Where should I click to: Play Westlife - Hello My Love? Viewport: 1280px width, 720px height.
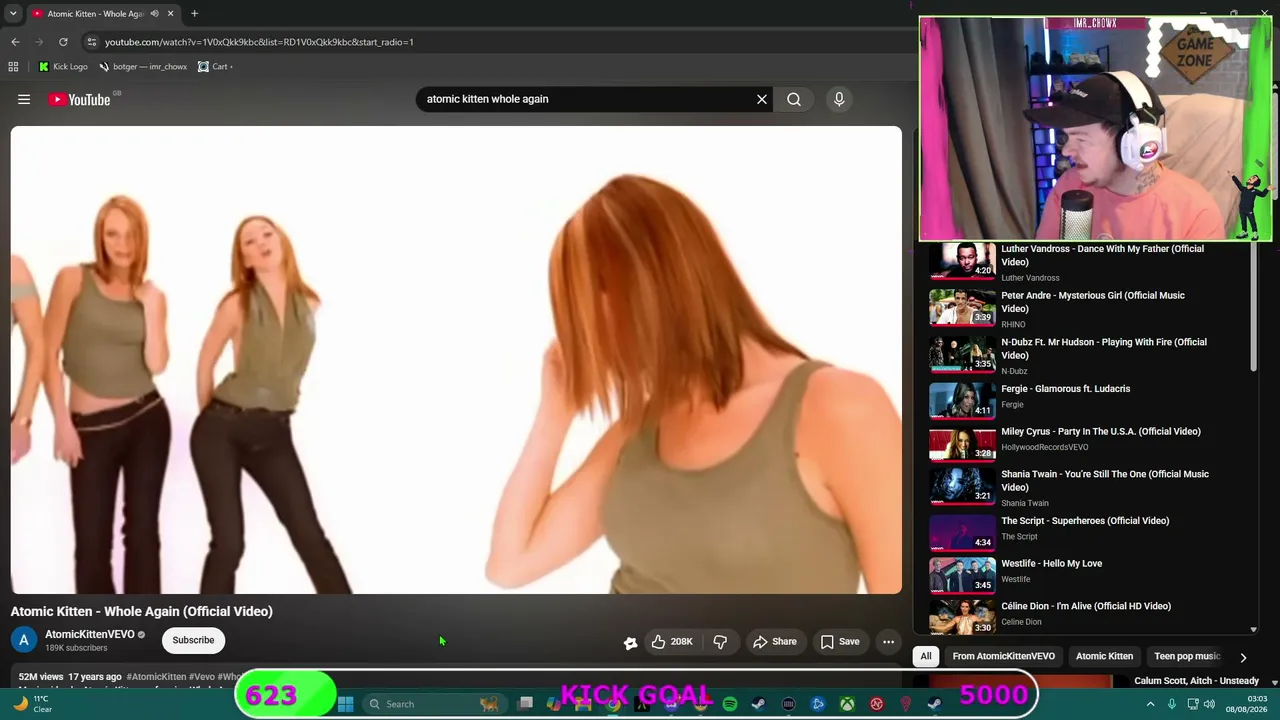(1052, 564)
